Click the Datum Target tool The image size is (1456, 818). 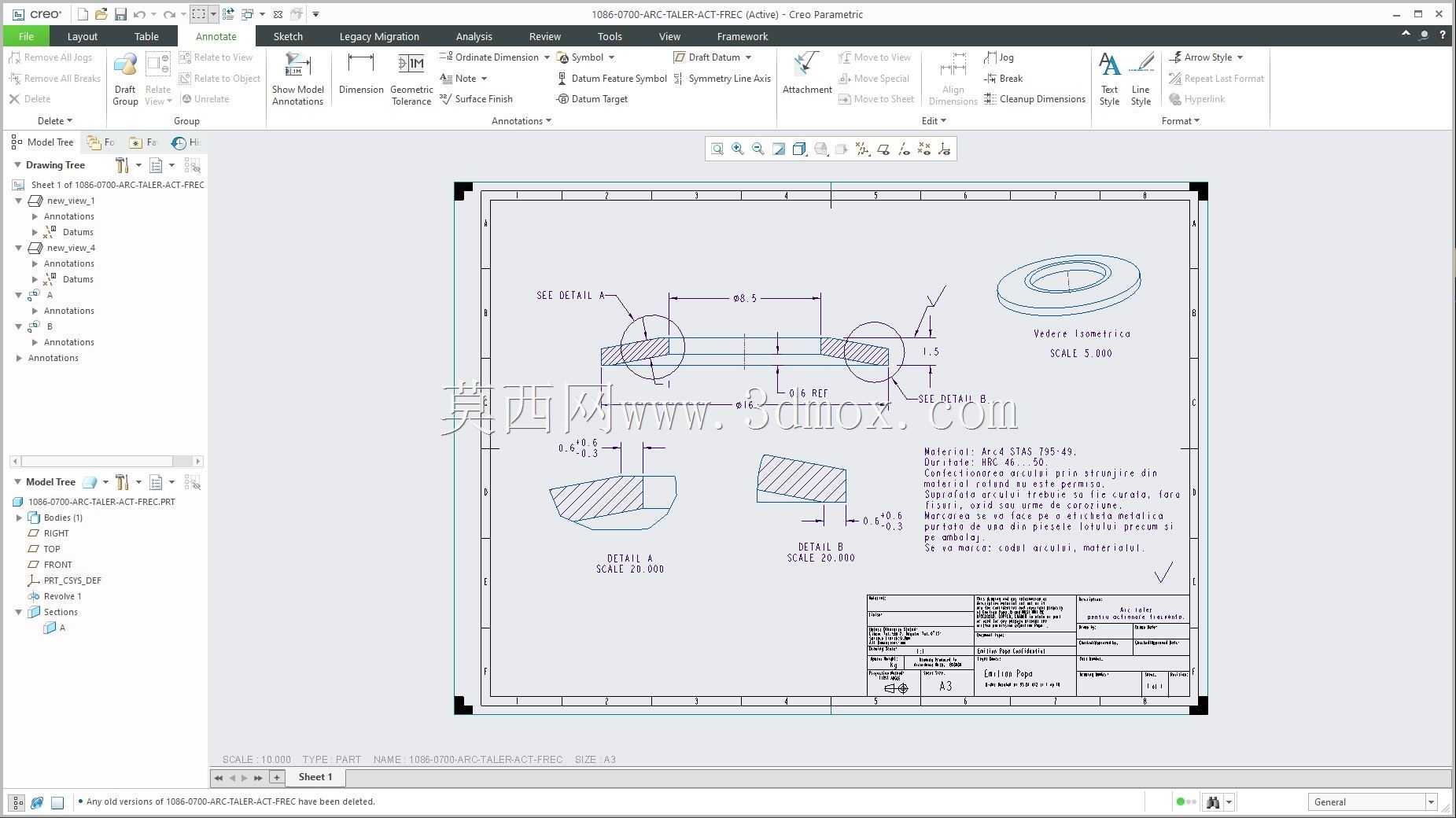pyautogui.click(x=592, y=99)
